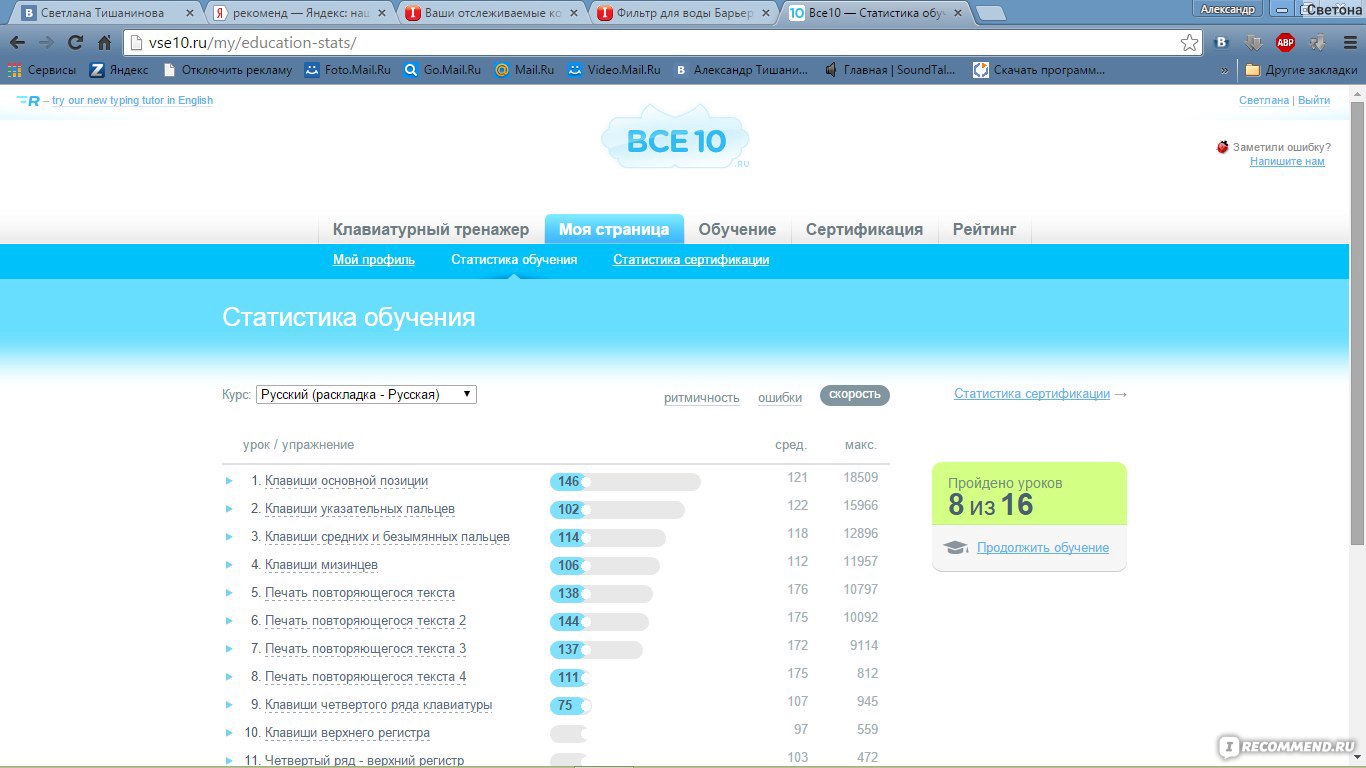Image resolution: width=1366 pixels, height=768 pixels.
Task: Try new typing tutor in English link
Action: 132,100
